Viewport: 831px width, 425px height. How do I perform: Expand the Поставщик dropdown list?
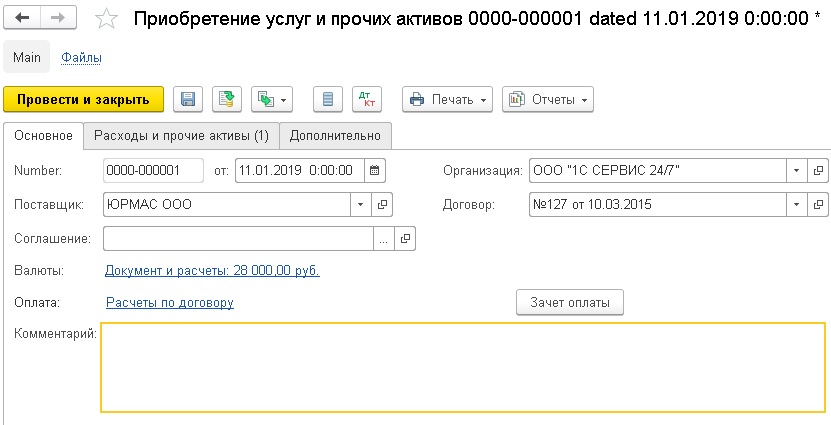click(x=360, y=205)
